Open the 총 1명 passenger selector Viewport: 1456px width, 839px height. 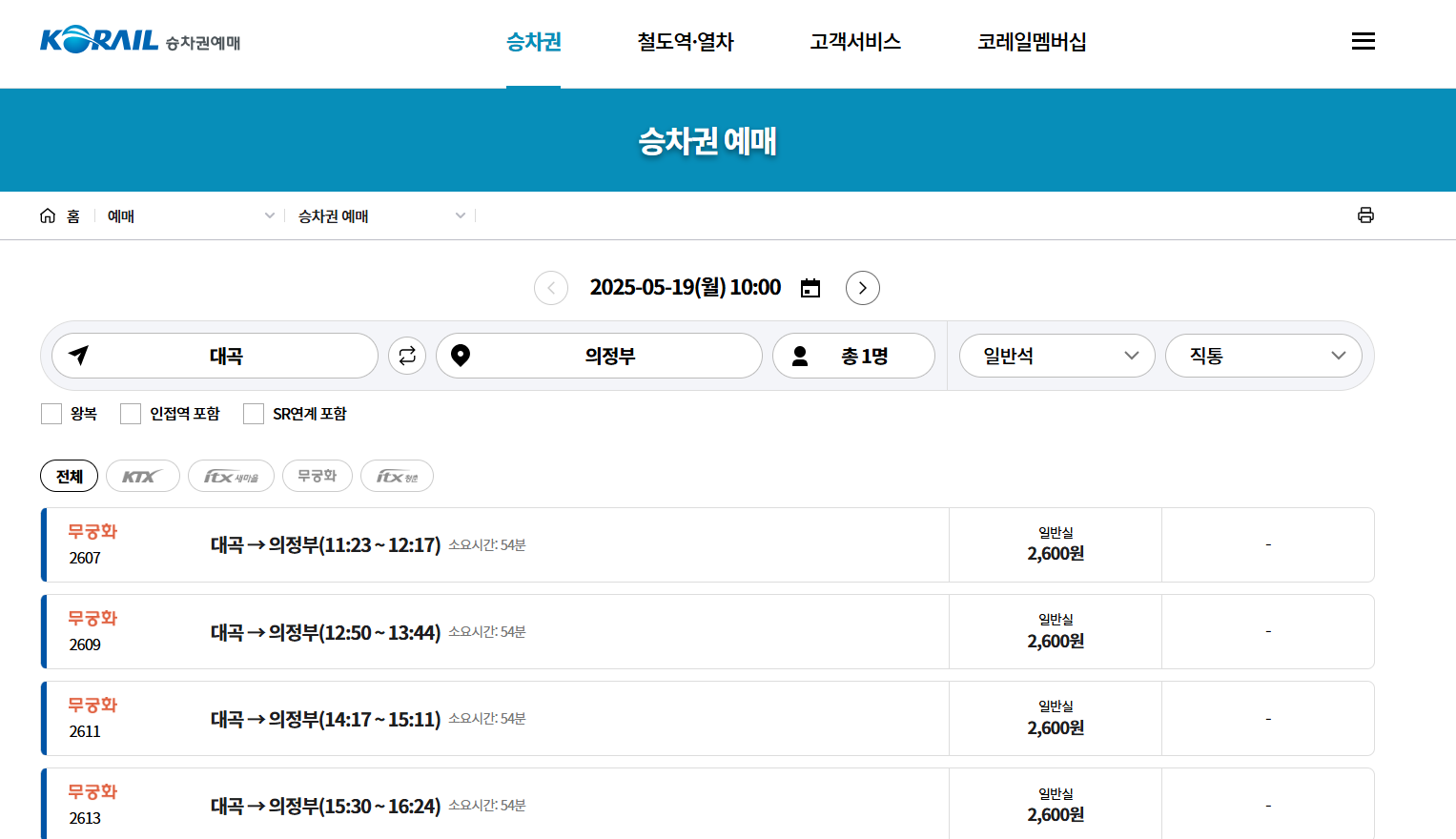coord(853,356)
